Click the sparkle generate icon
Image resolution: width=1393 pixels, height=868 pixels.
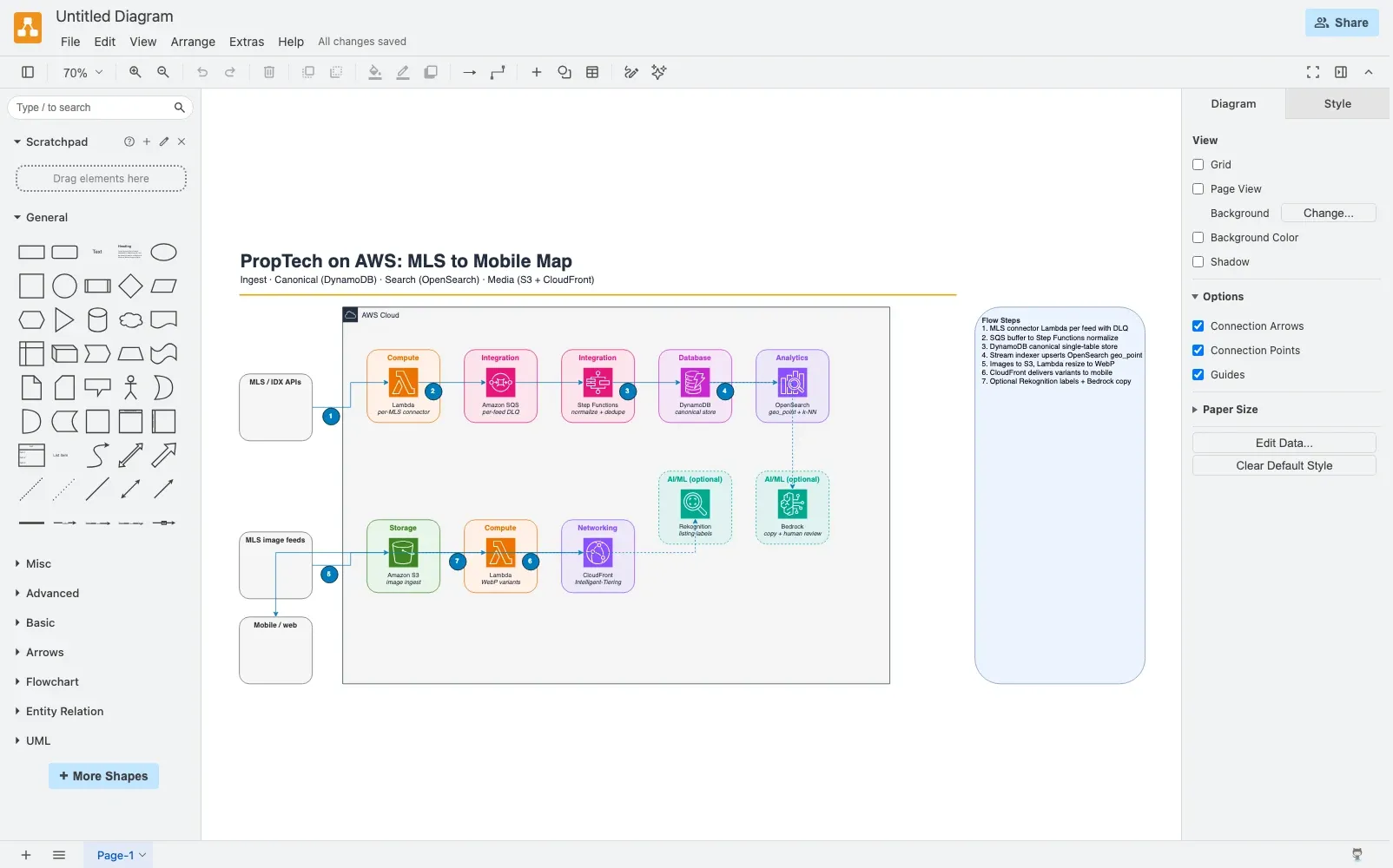coord(659,73)
